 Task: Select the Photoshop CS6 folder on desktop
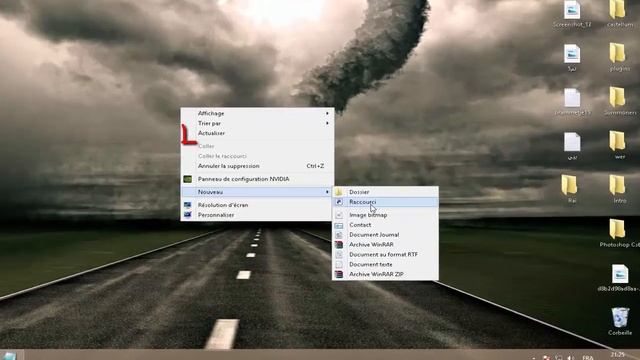click(619, 233)
